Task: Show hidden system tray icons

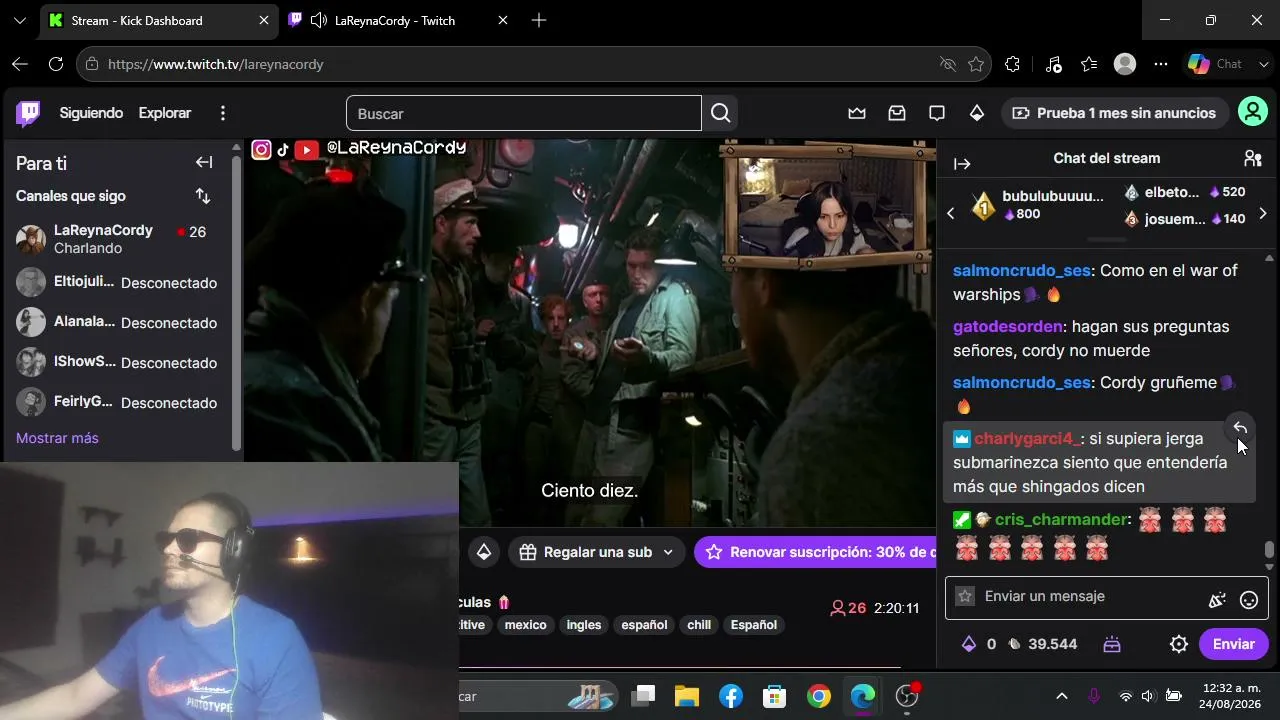Action: (1062, 696)
